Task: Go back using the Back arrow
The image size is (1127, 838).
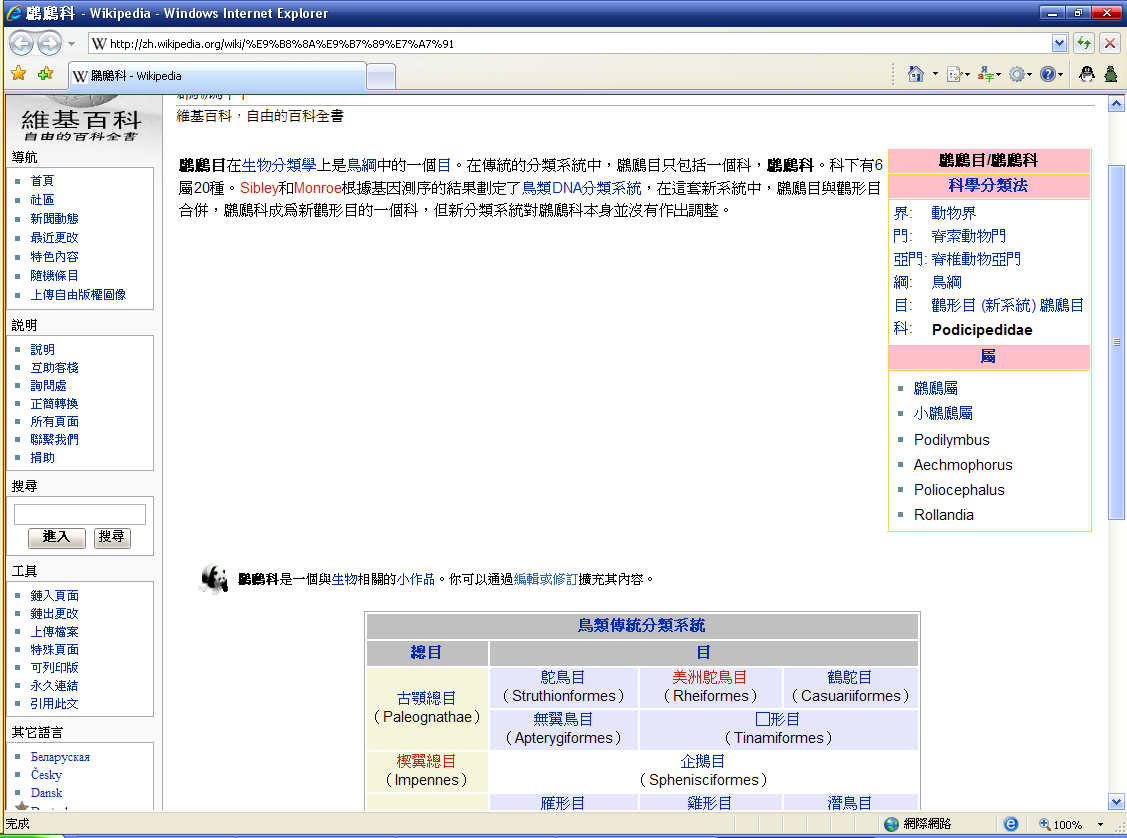Action: tap(22, 44)
